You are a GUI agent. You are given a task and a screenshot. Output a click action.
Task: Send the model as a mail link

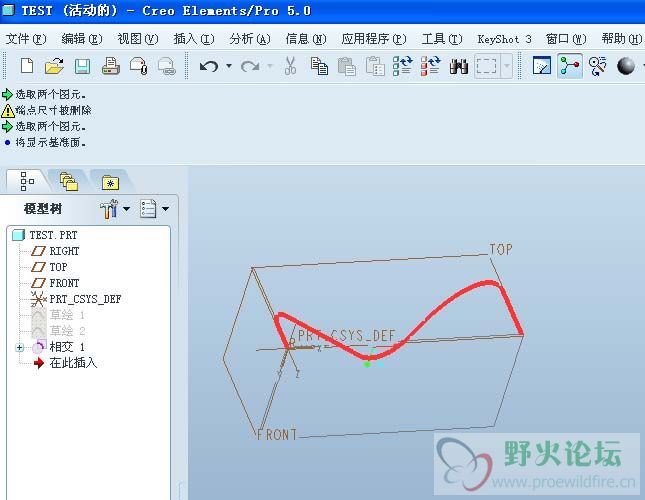pyautogui.click(x=167, y=66)
